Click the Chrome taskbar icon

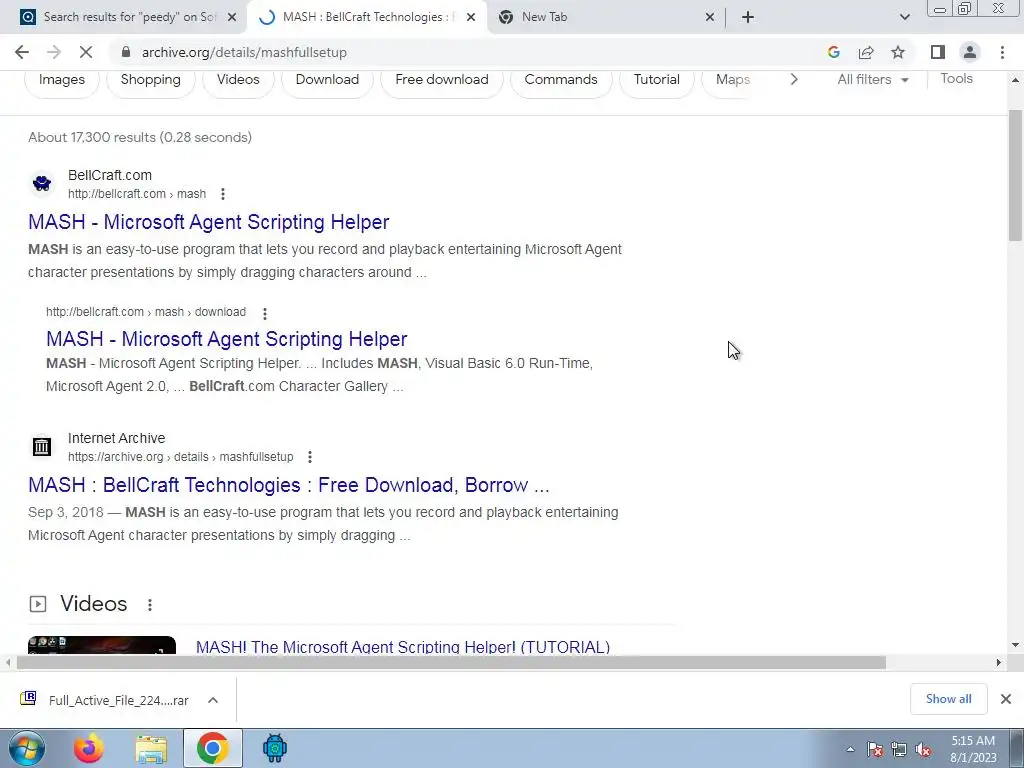pos(213,748)
